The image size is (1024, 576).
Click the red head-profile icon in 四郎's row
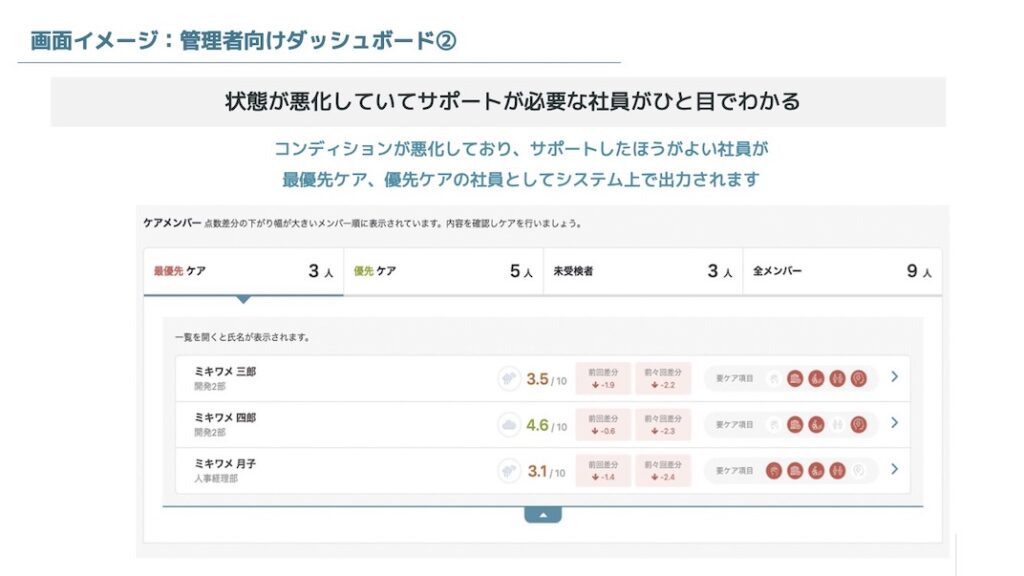point(857,424)
